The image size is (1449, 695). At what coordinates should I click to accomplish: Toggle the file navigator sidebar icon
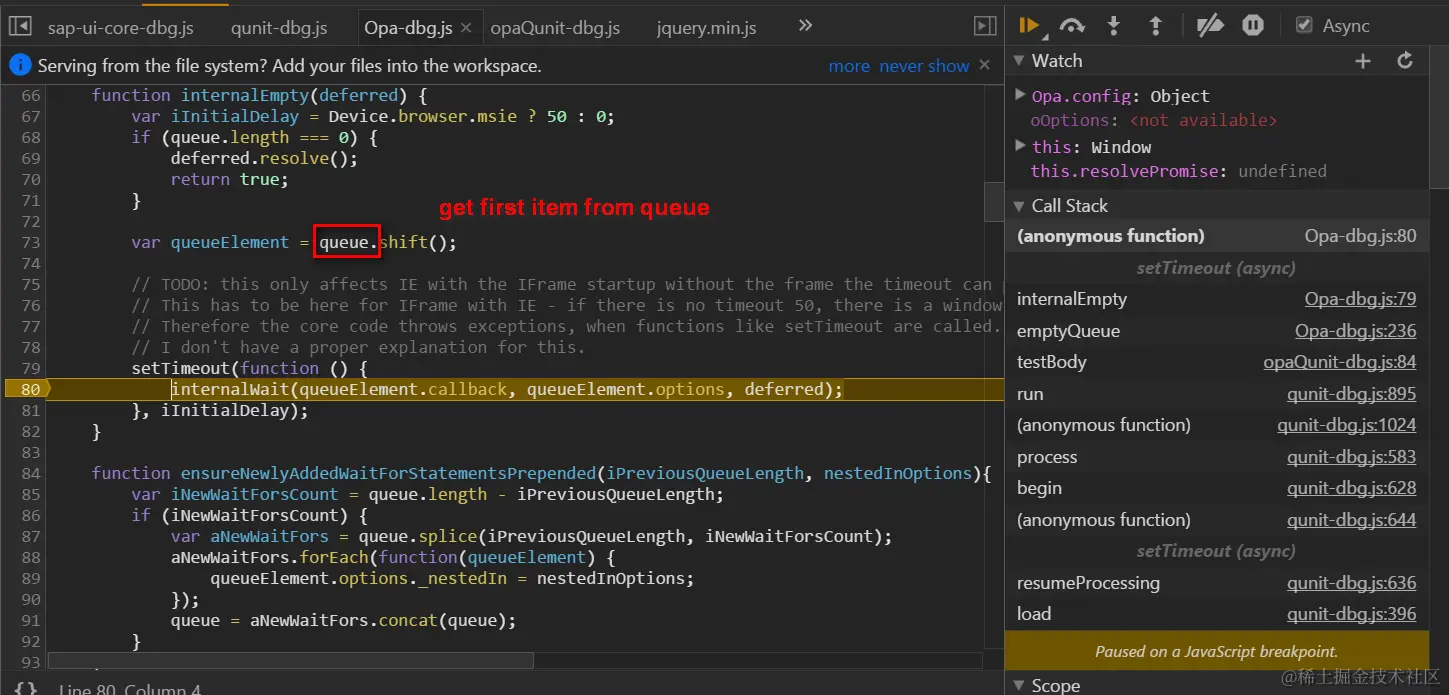tap(20, 27)
